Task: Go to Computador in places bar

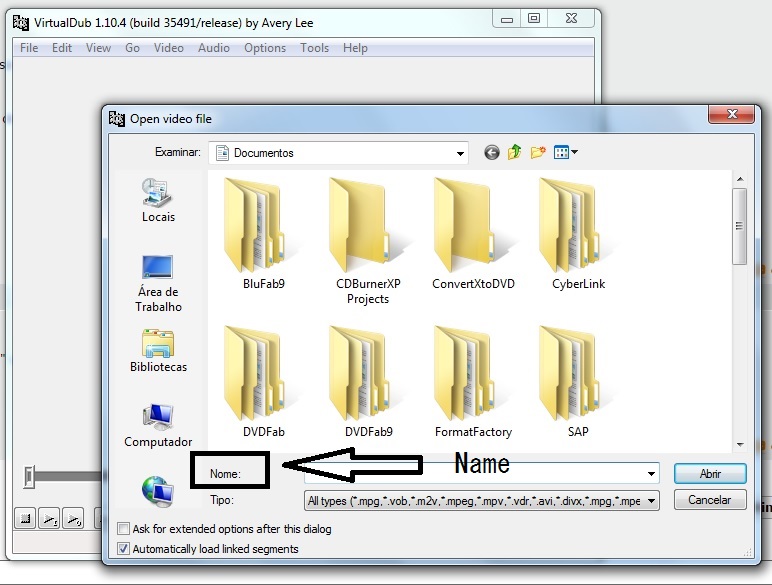Action: [158, 425]
